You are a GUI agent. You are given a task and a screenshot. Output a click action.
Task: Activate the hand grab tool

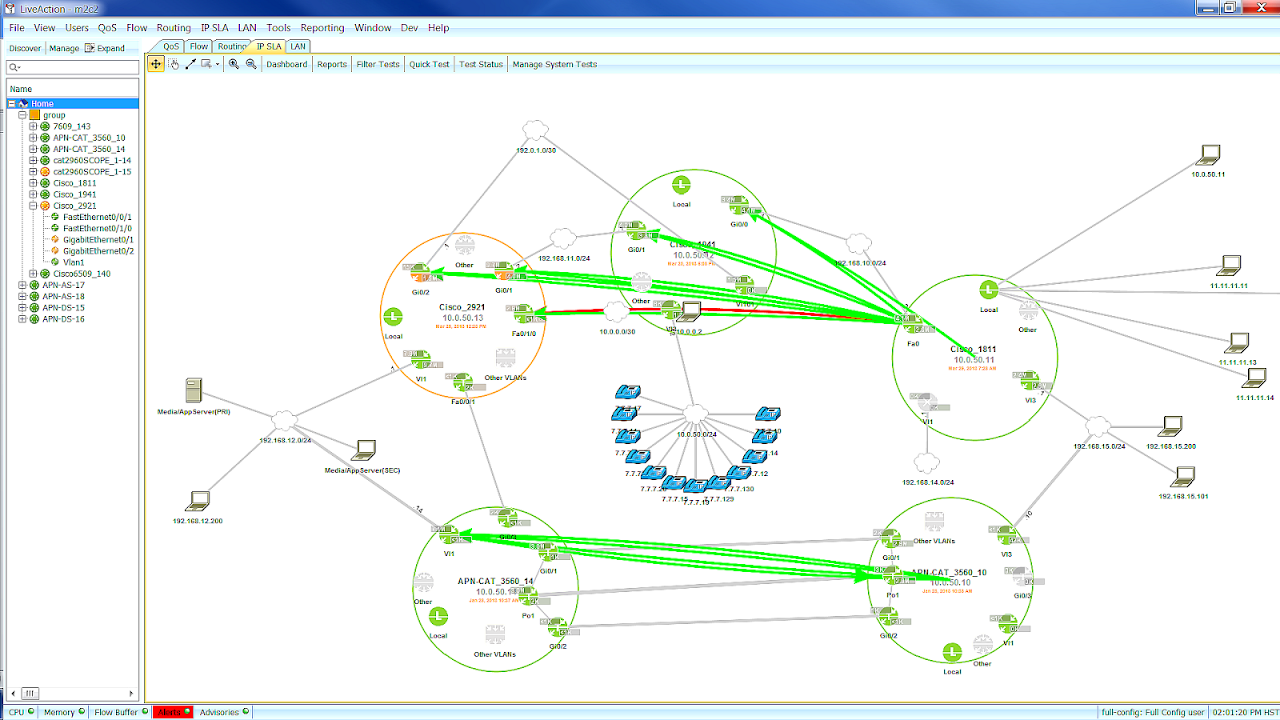(x=174, y=64)
